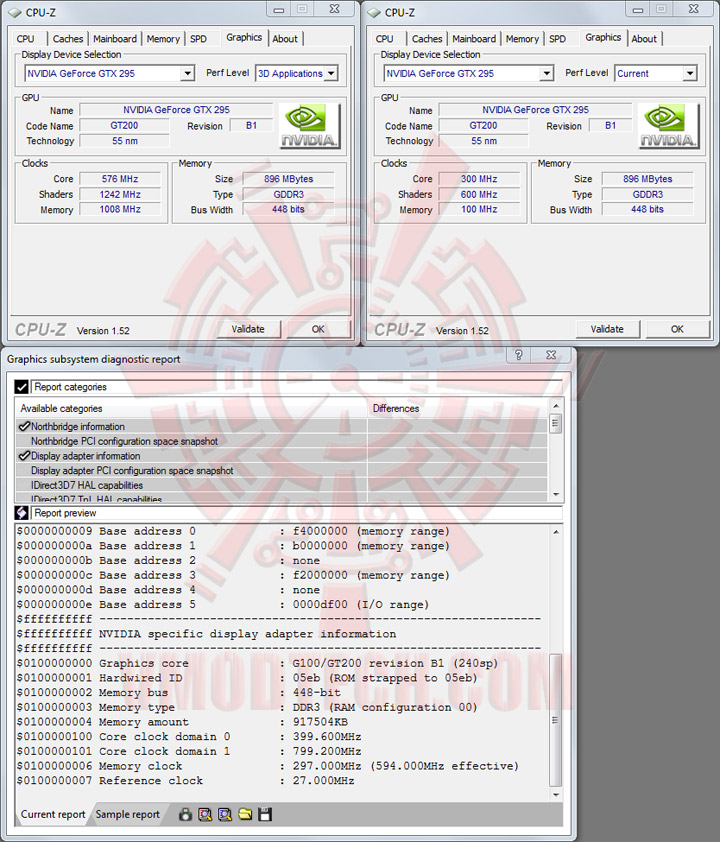Open report with the folder icon

pos(245,815)
